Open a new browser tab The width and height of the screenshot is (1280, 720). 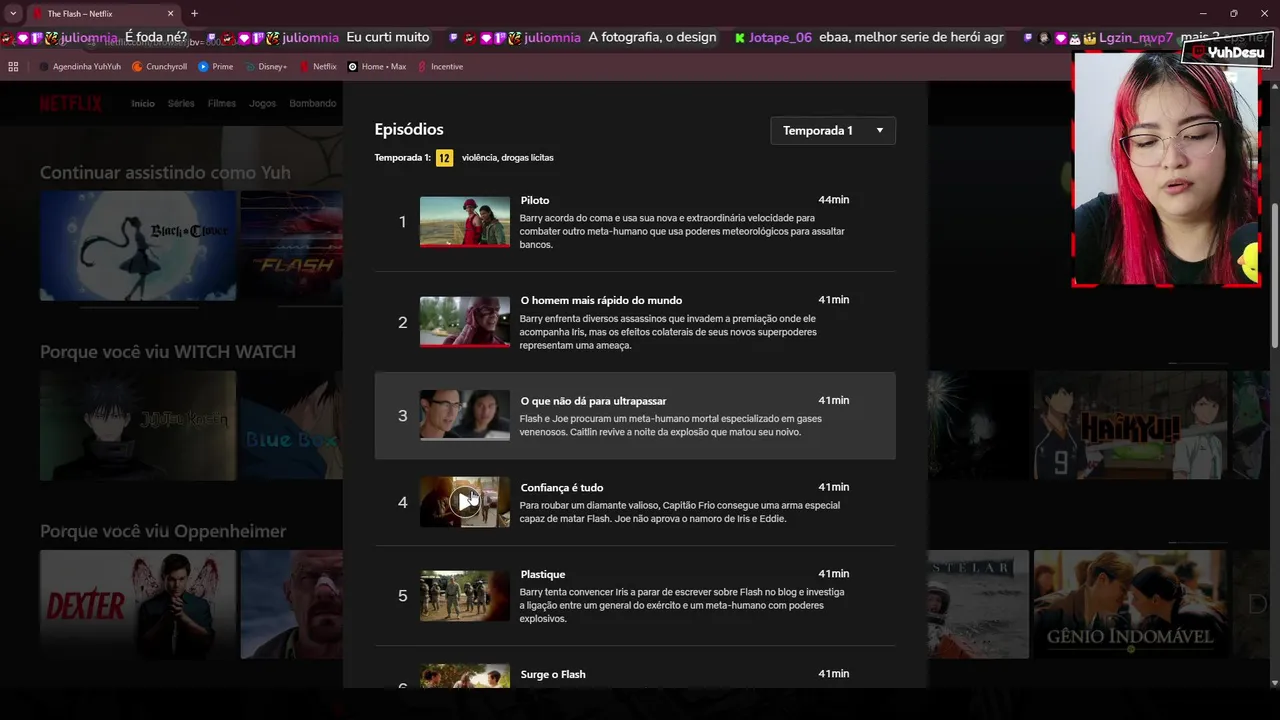(194, 14)
